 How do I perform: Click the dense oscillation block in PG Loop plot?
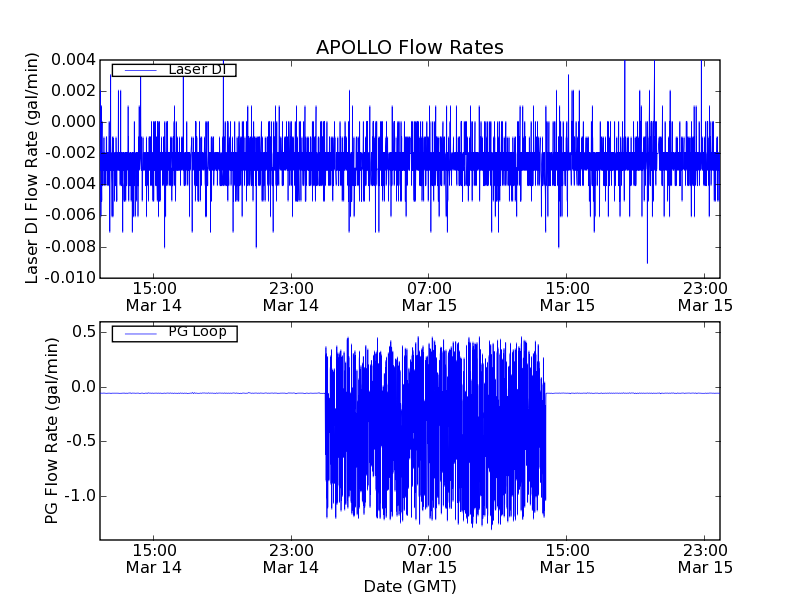click(x=435, y=430)
